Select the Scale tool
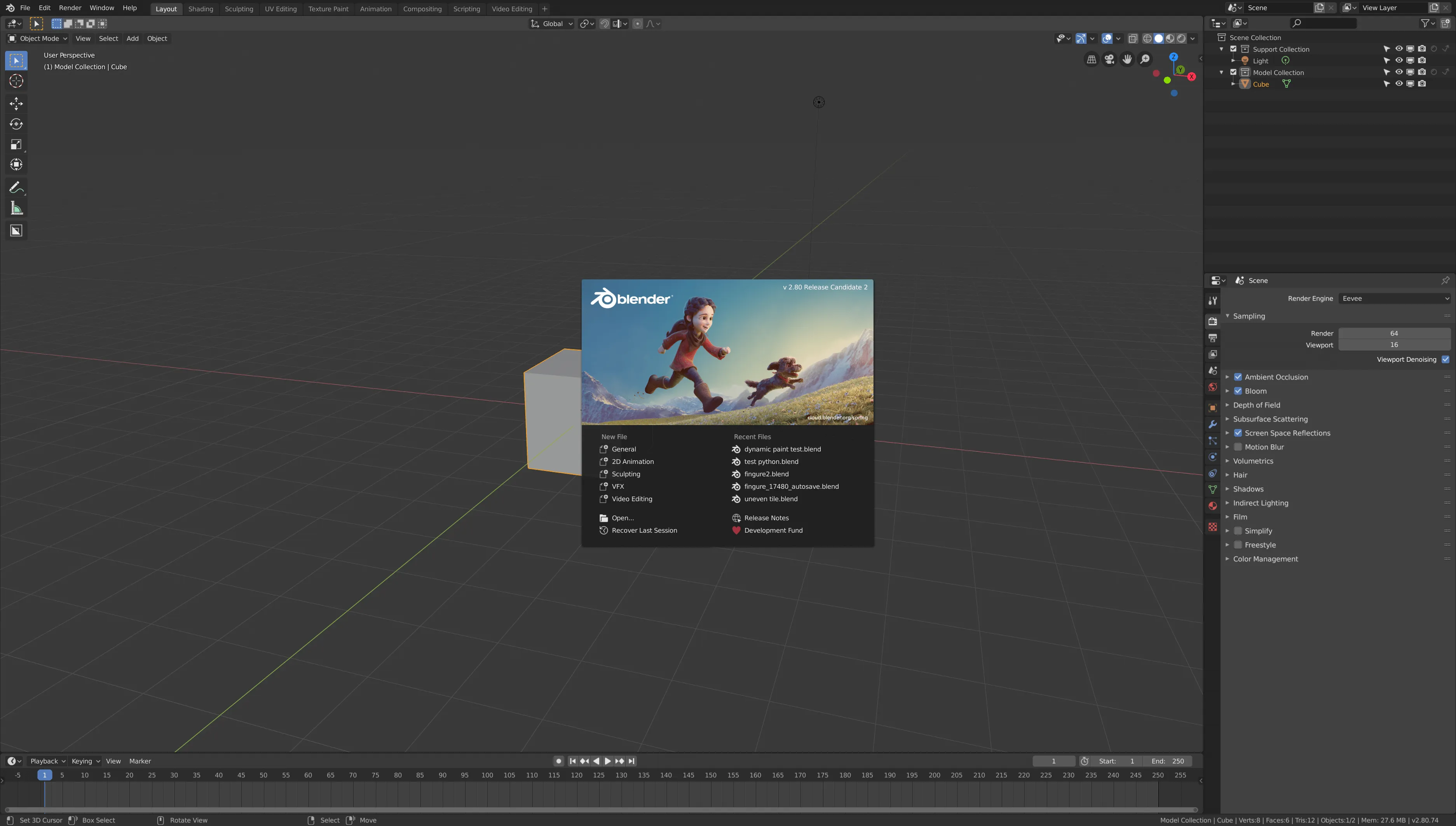Viewport: 1456px width, 826px height. pos(16,145)
